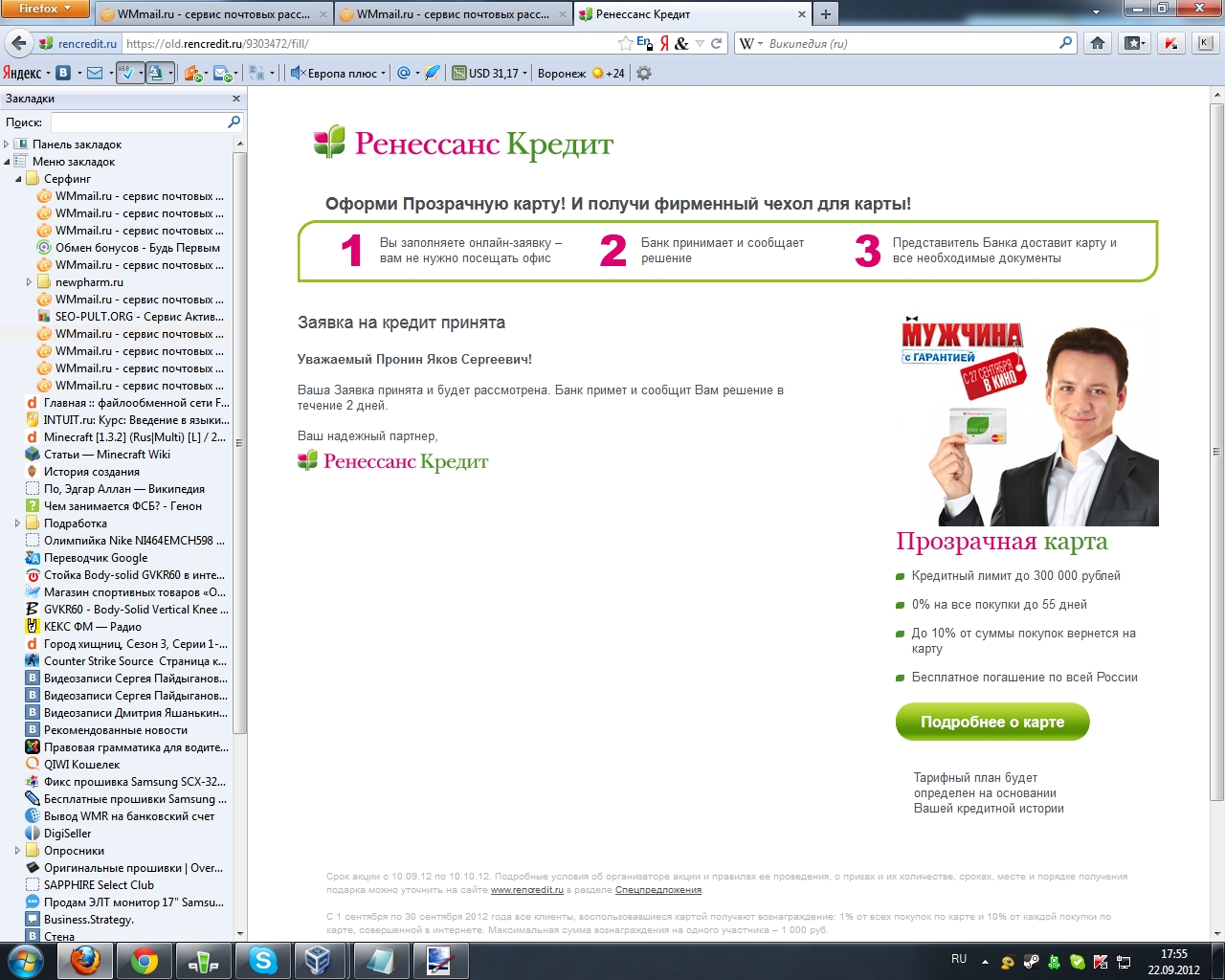Click the Ренессанс Кредит header logo

(x=463, y=144)
